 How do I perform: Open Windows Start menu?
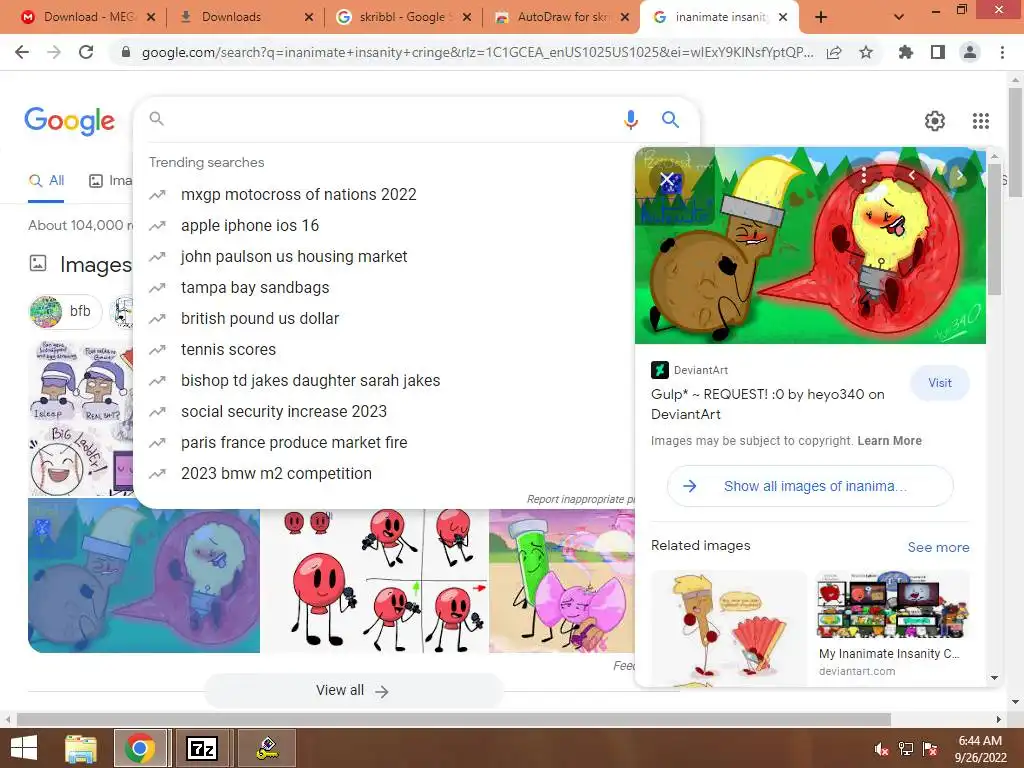click(x=24, y=748)
